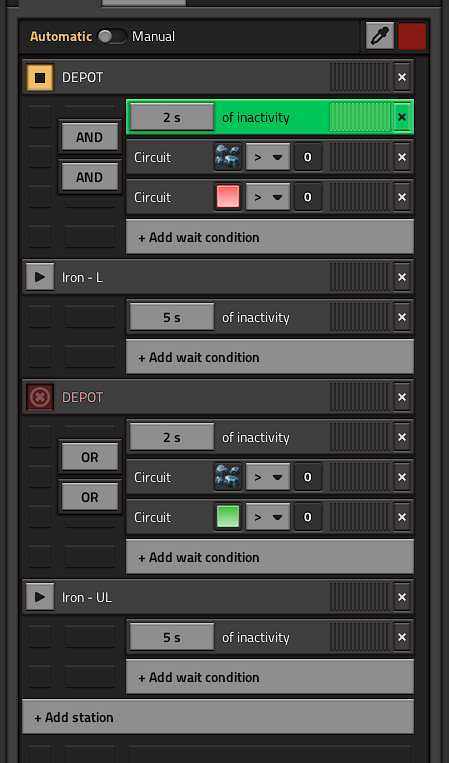Click the eyedropper color picker icon
Image resolution: width=449 pixels, height=763 pixels.
(x=380, y=36)
